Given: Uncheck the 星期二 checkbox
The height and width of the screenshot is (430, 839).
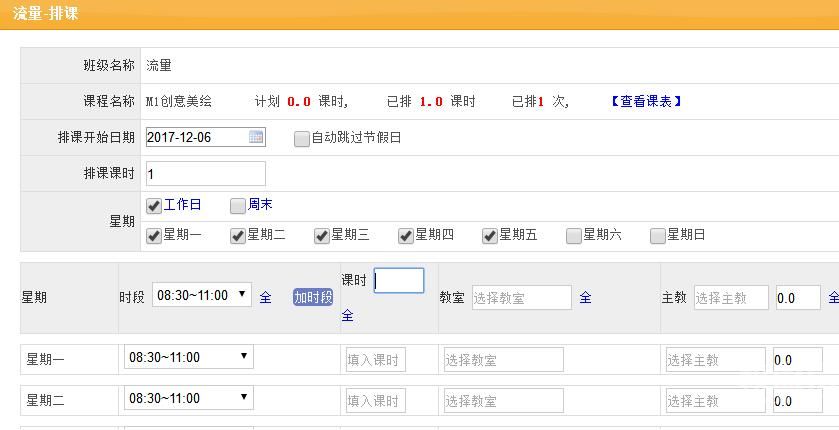Looking at the screenshot, I should pos(238,236).
